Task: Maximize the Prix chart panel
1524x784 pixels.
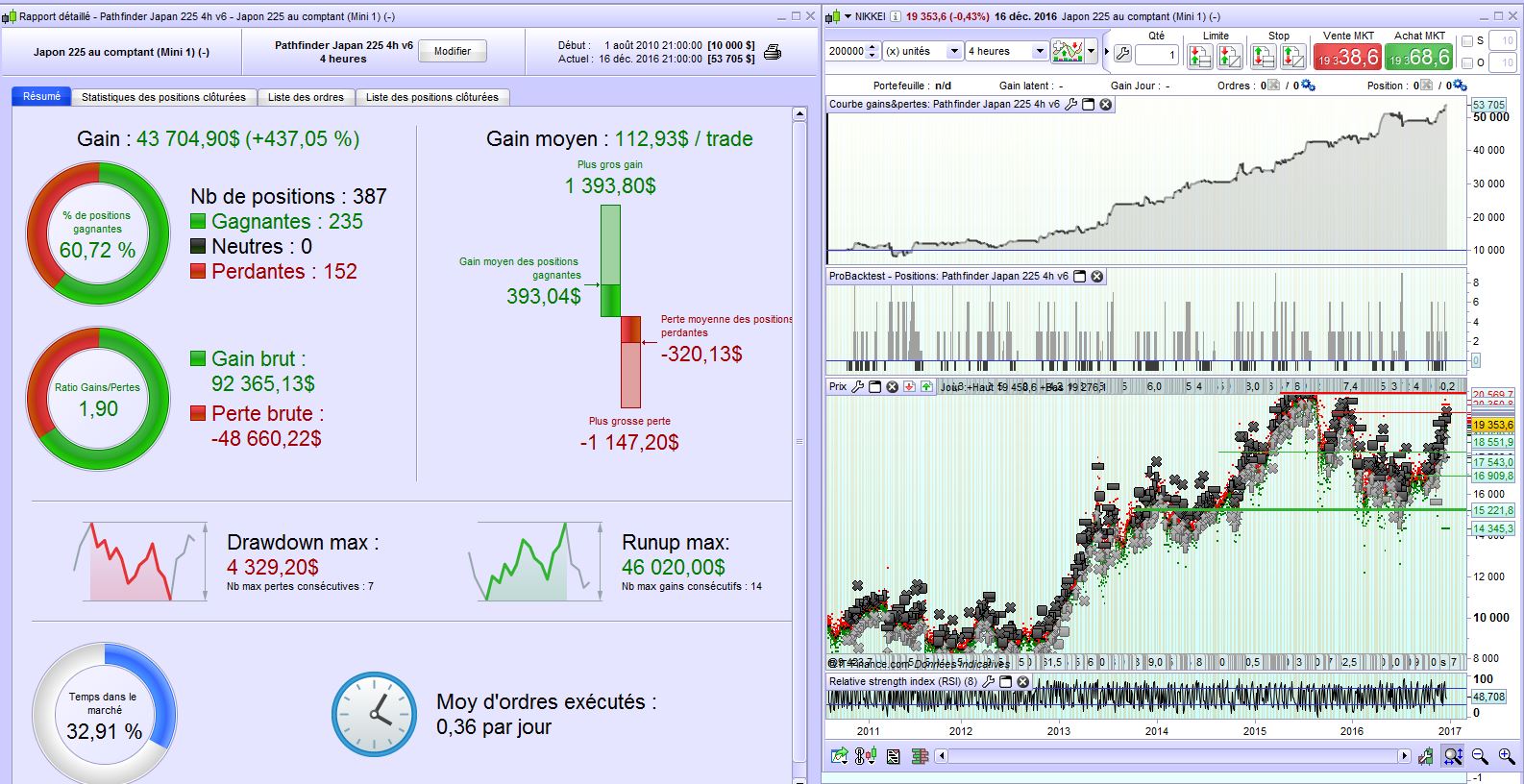Action: click(875, 386)
